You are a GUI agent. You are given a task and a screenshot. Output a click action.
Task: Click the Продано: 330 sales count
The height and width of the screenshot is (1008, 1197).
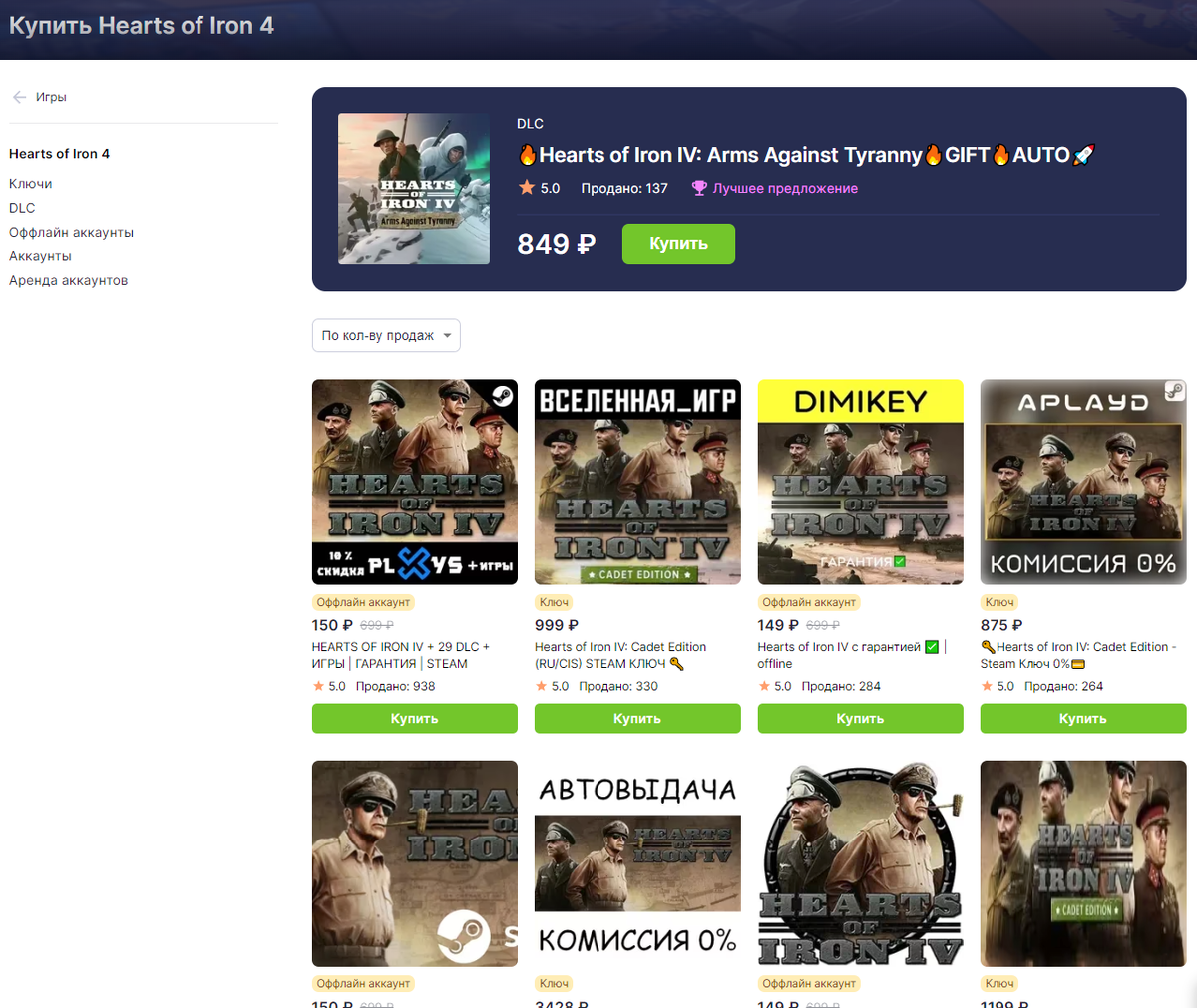pos(618,686)
